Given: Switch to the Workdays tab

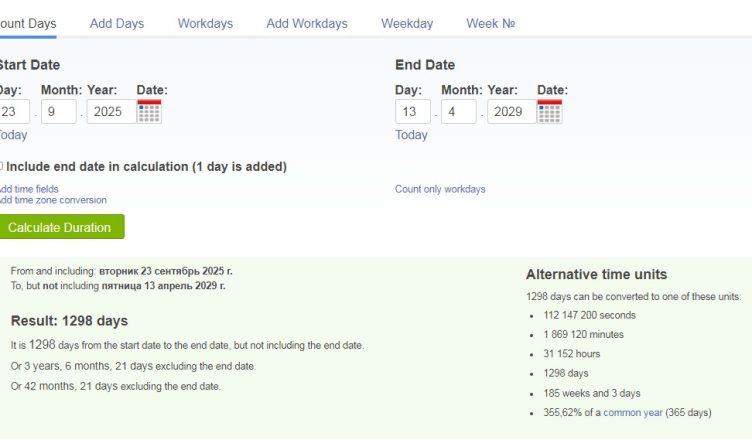Looking at the screenshot, I should 205,23.
